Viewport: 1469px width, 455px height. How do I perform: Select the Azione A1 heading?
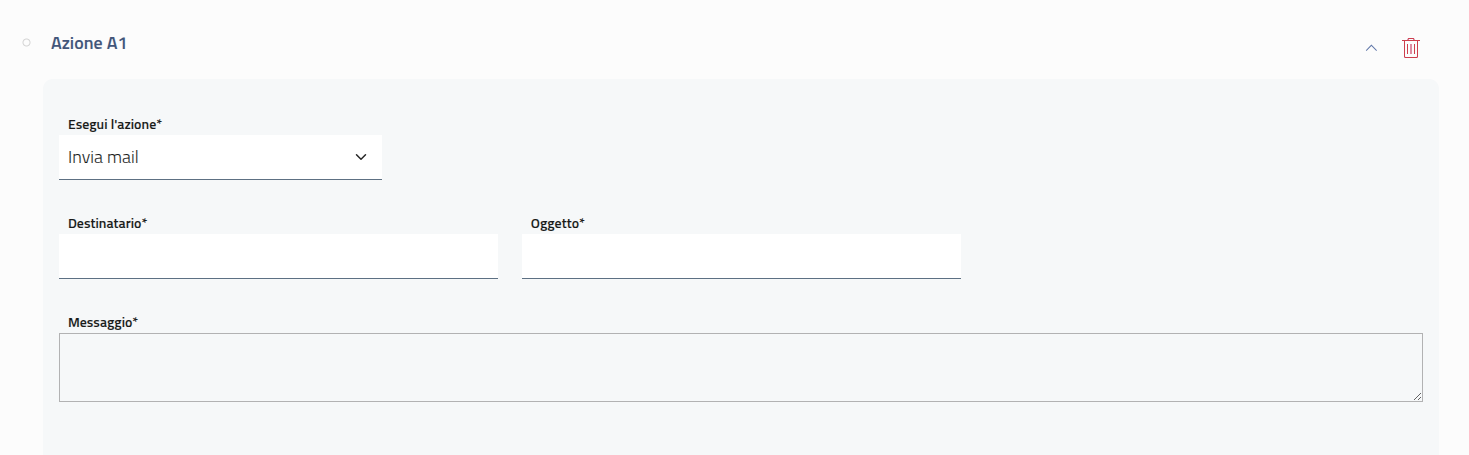click(89, 44)
